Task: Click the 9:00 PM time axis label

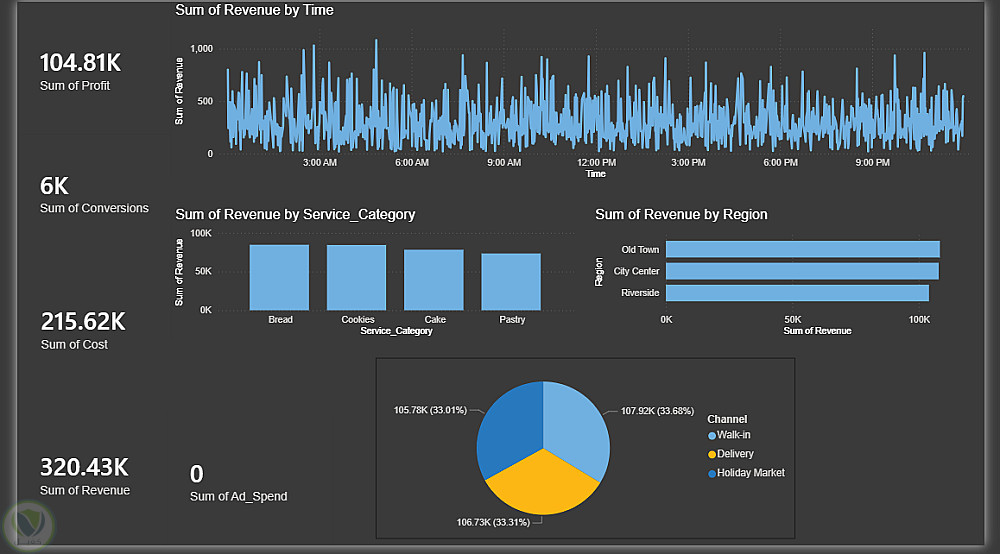Action: [872, 163]
